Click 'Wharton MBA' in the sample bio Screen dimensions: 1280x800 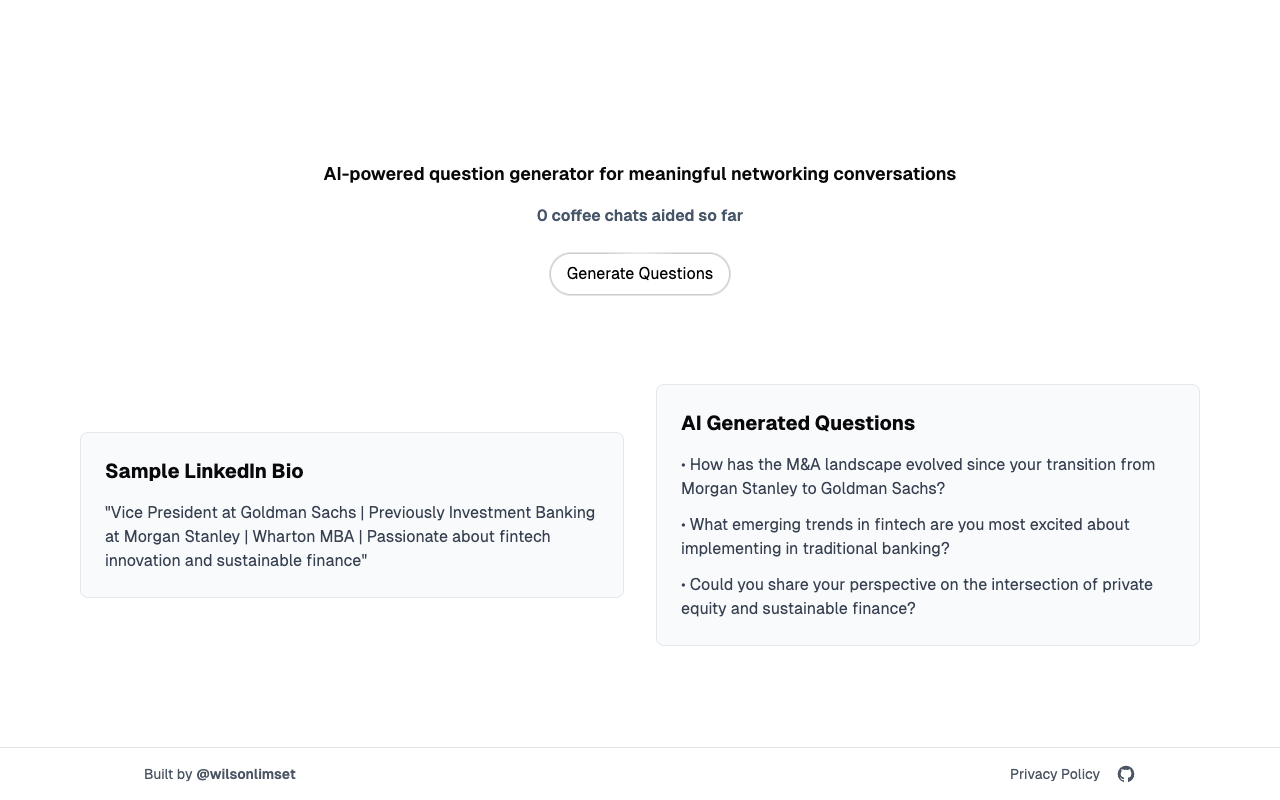pyautogui.click(x=303, y=536)
